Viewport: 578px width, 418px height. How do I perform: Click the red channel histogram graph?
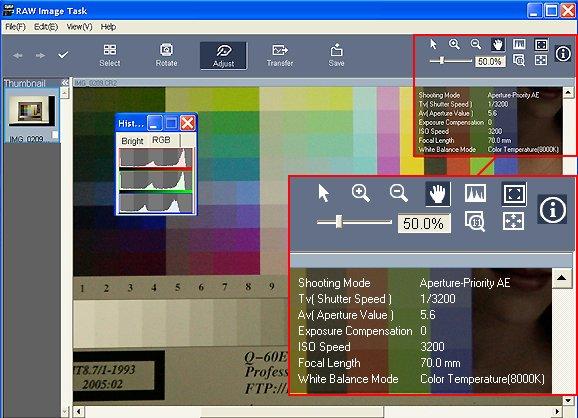pos(156,159)
